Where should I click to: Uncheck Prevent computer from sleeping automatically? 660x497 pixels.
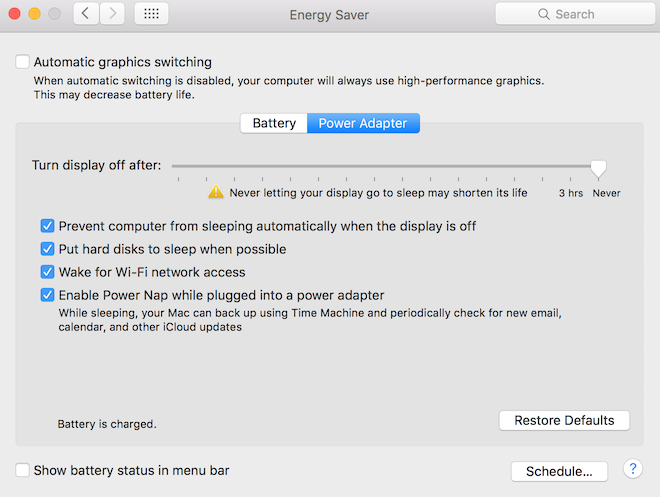(x=48, y=226)
